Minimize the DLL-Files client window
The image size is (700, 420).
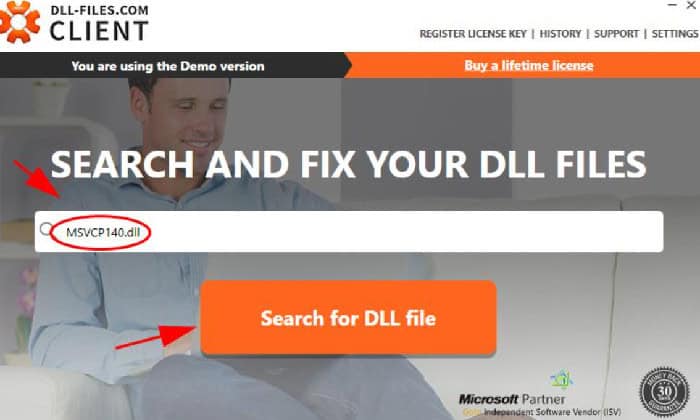pos(672,5)
